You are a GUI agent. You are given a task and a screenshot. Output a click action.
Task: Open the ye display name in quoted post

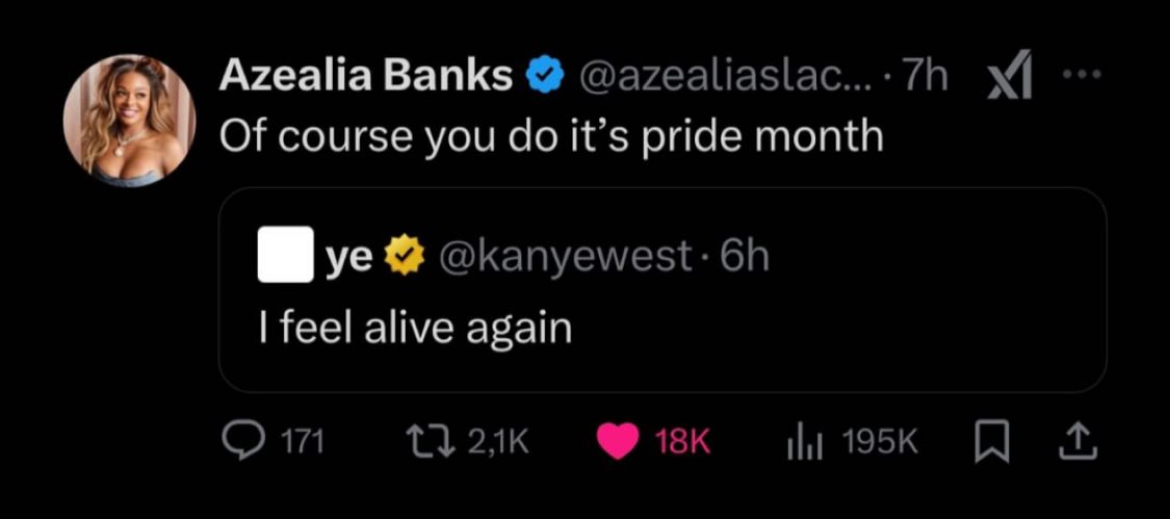(x=348, y=258)
